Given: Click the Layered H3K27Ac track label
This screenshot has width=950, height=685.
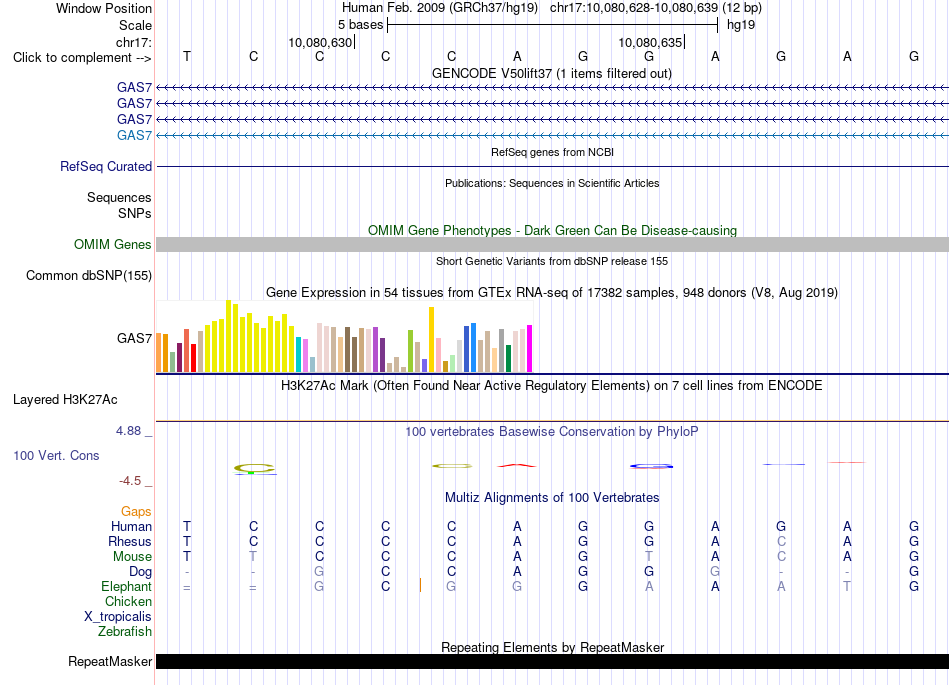Looking at the screenshot, I should [x=65, y=400].
